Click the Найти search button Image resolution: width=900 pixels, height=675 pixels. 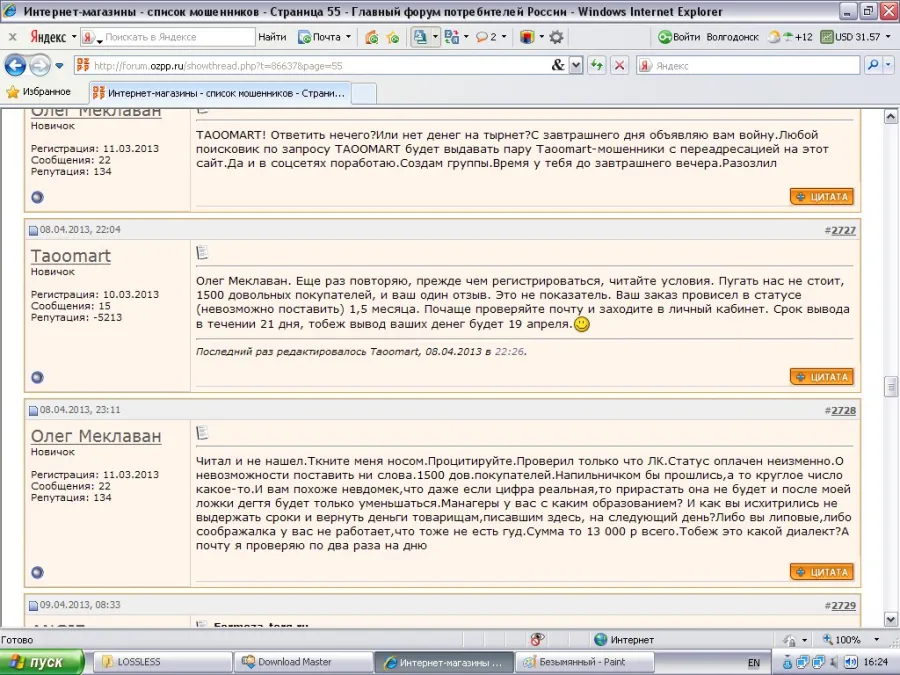click(x=272, y=37)
